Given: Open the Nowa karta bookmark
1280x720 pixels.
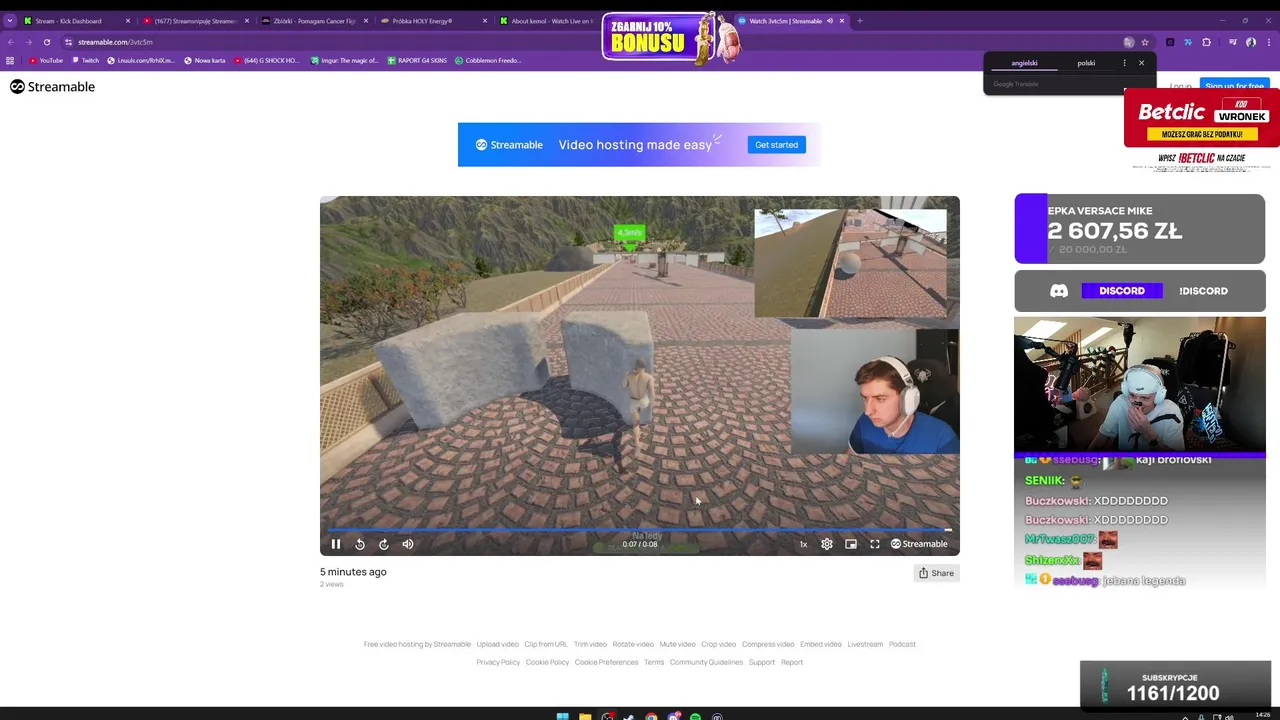Looking at the screenshot, I should pyautogui.click(x=205, y=61).
